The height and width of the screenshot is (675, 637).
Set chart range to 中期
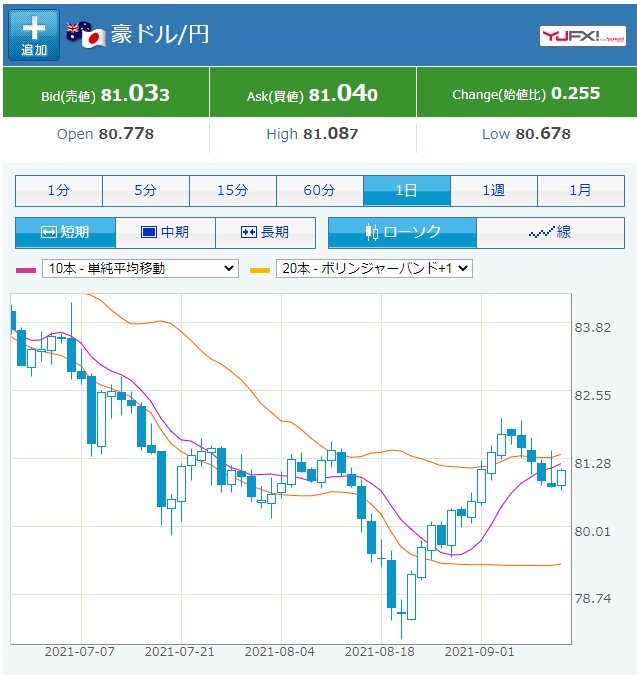tap(165, 233)
